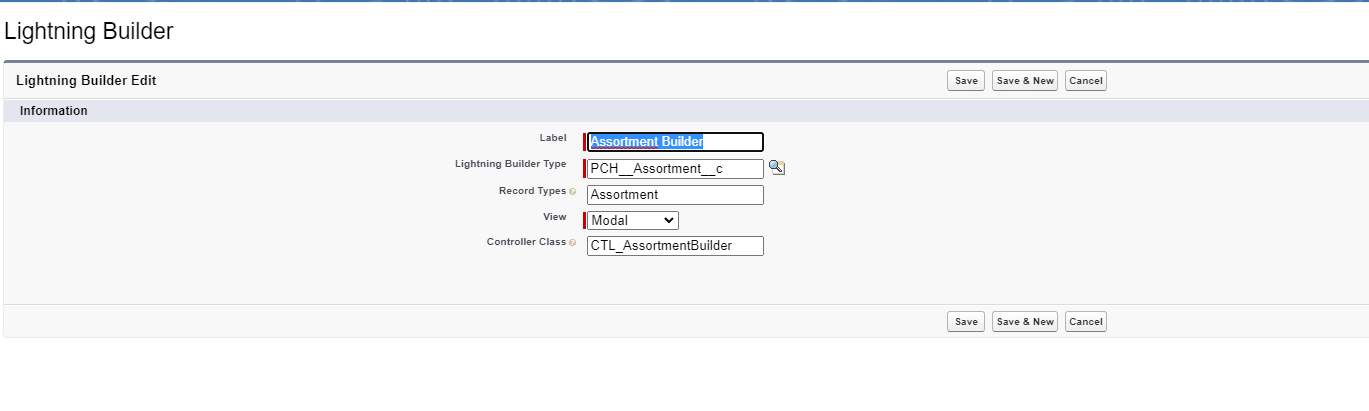
Task: Click the Controller Class help icon
Action: 573,243
